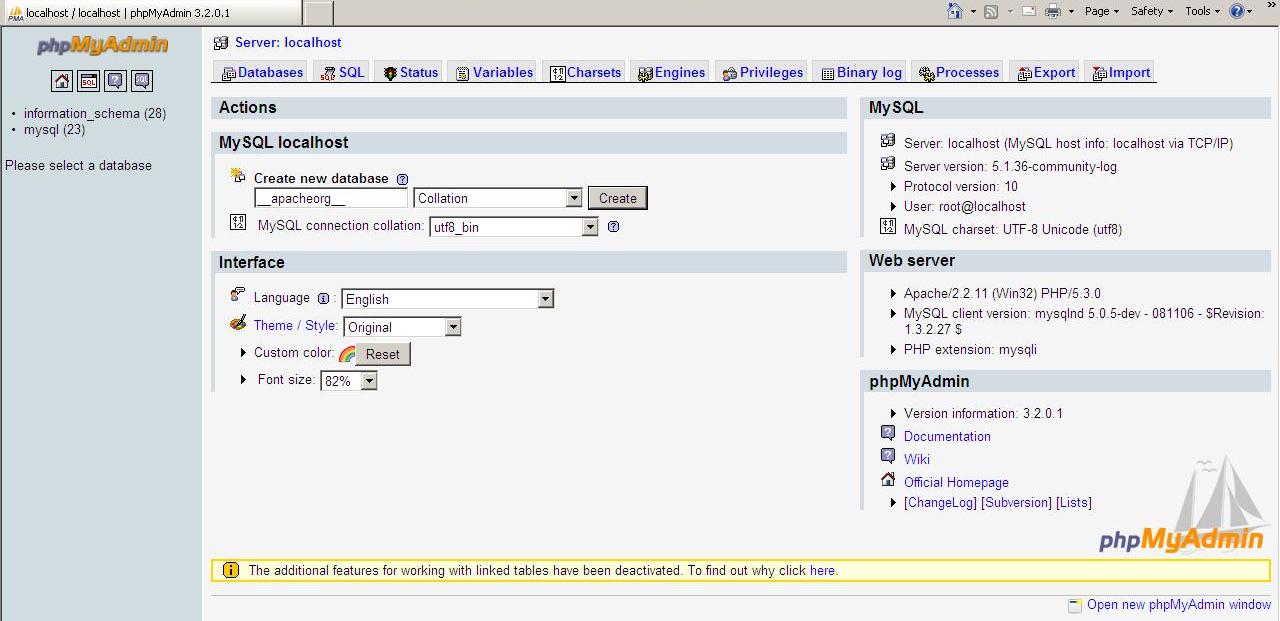Screen dimensions: 1280x621
Task: Click the Print icon in IE toolbar
Action: pos(1053,11)
